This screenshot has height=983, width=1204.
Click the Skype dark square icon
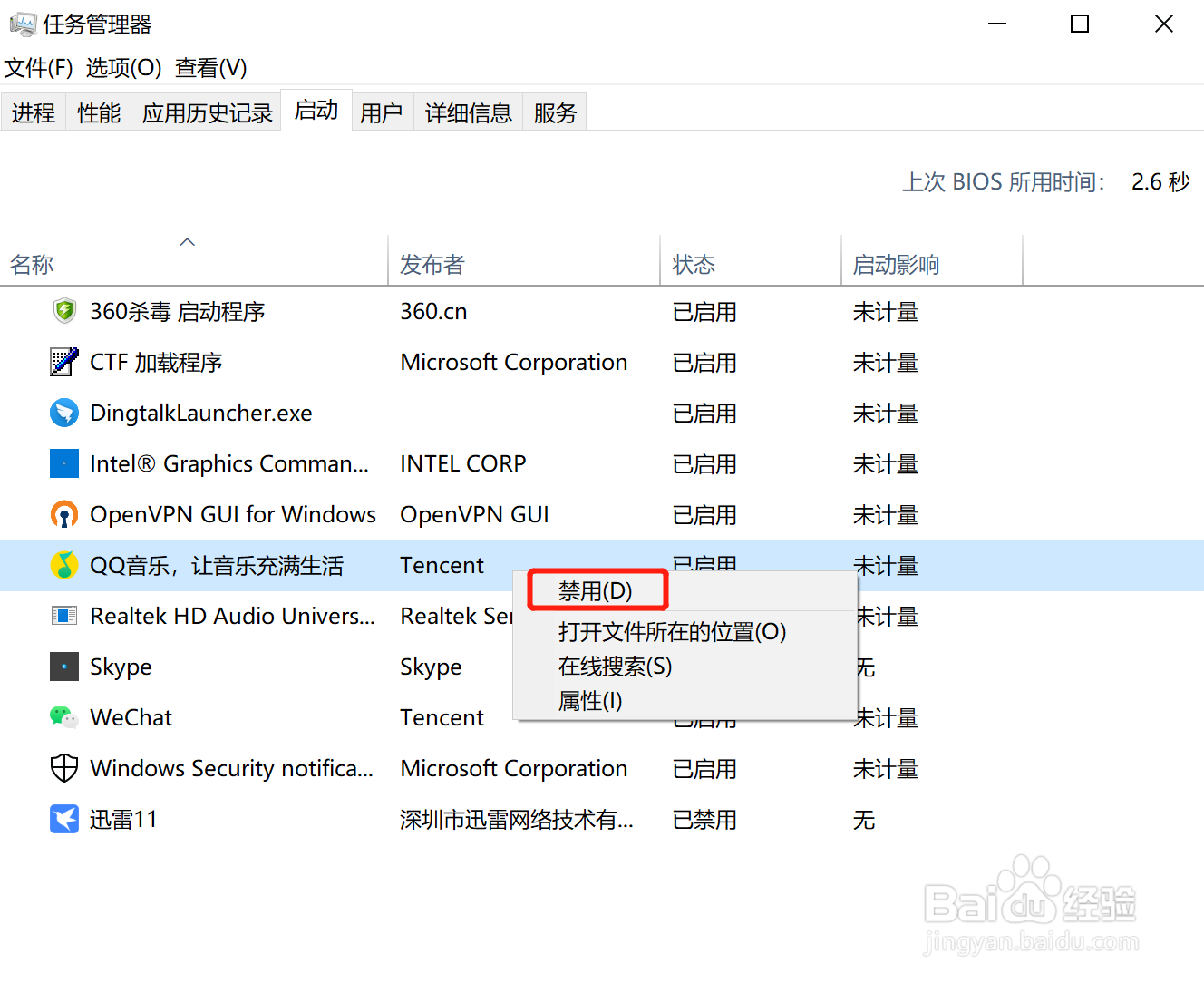point(64,667)
